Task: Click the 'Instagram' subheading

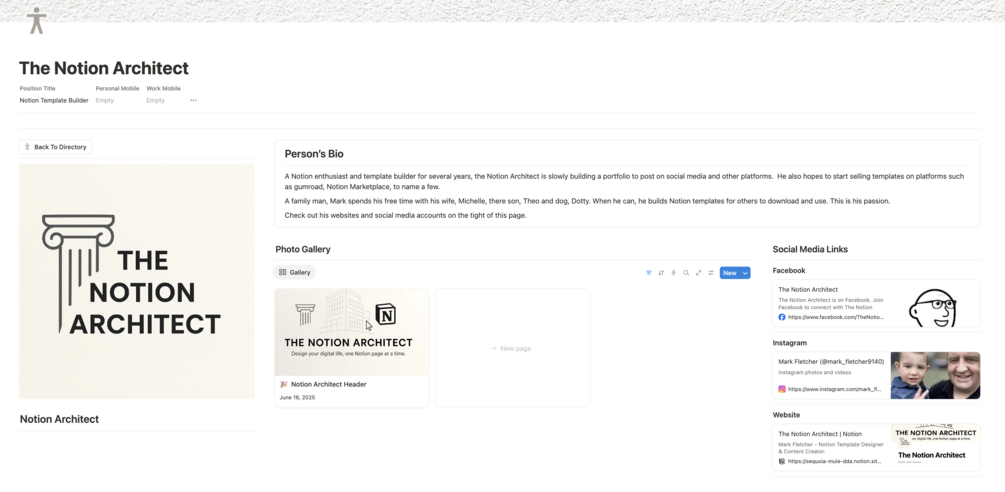Action: [x=790, y=343]
